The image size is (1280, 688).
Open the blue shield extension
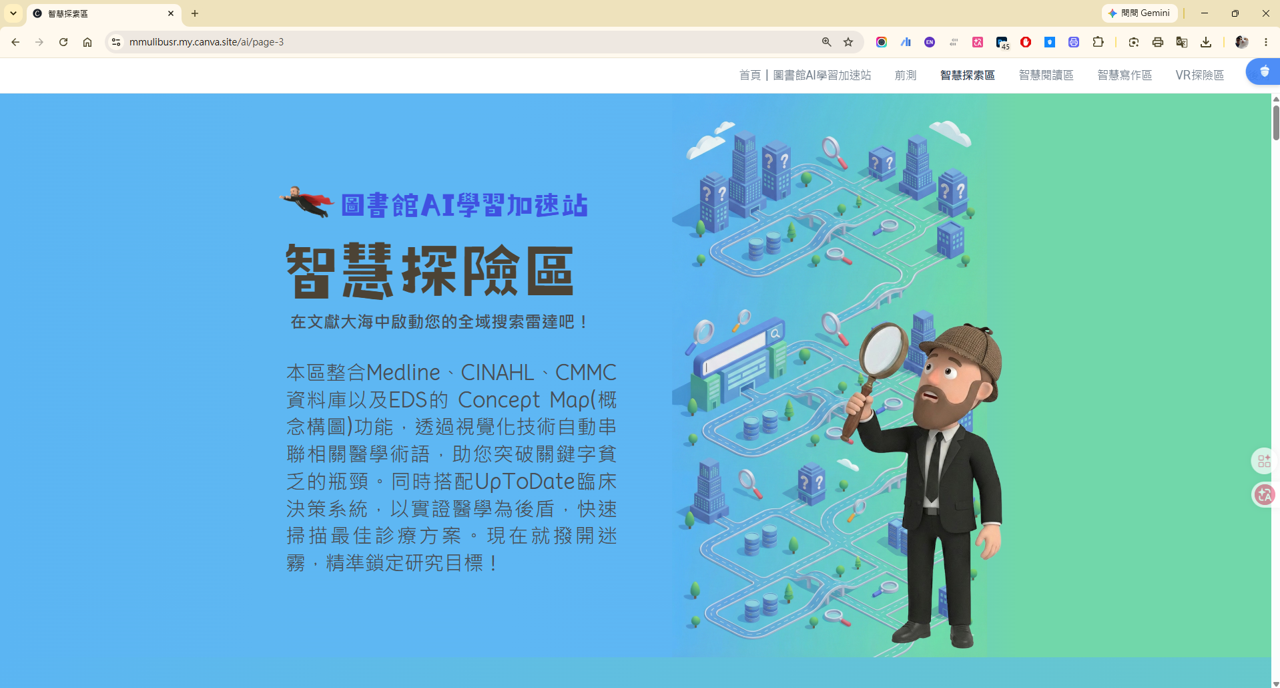[1049, 42]
